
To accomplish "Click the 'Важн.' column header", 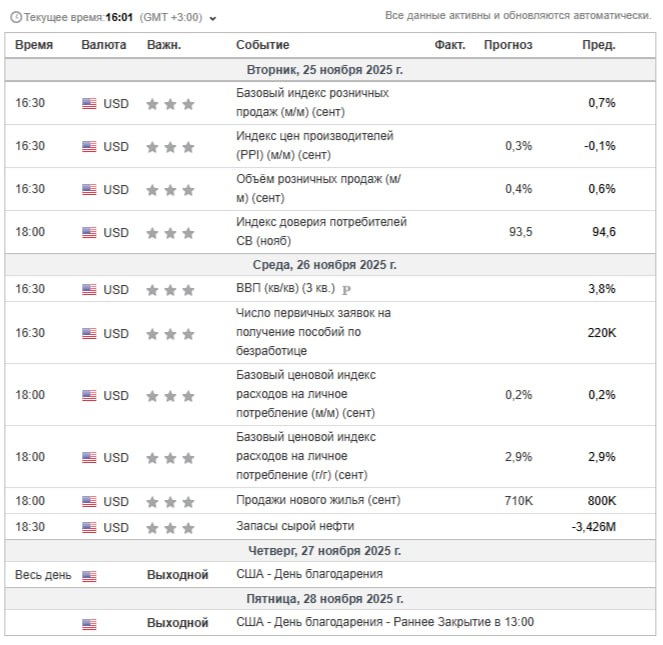I will 163,45.
